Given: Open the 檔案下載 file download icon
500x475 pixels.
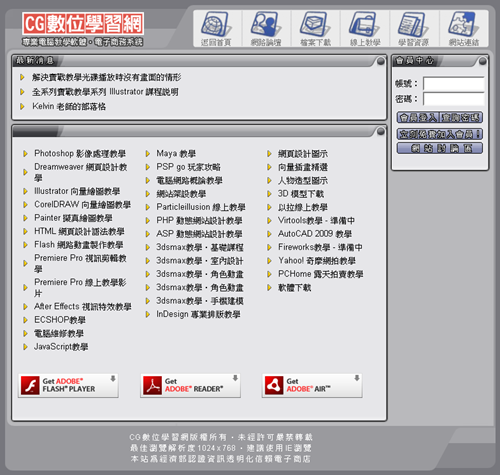Looking at the screenshot, I should click(315, 28).
